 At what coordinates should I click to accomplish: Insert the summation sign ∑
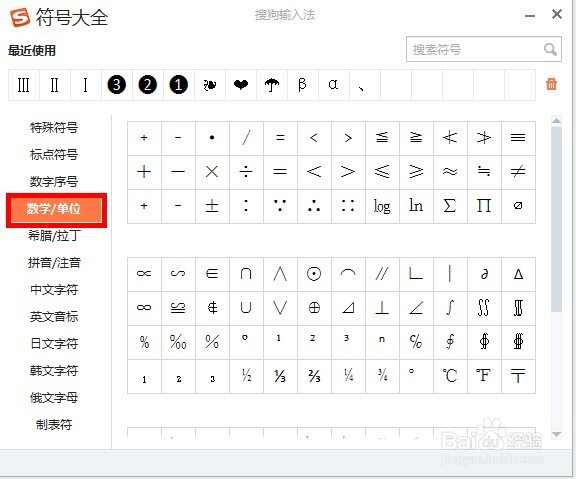(x=450, y=206)
